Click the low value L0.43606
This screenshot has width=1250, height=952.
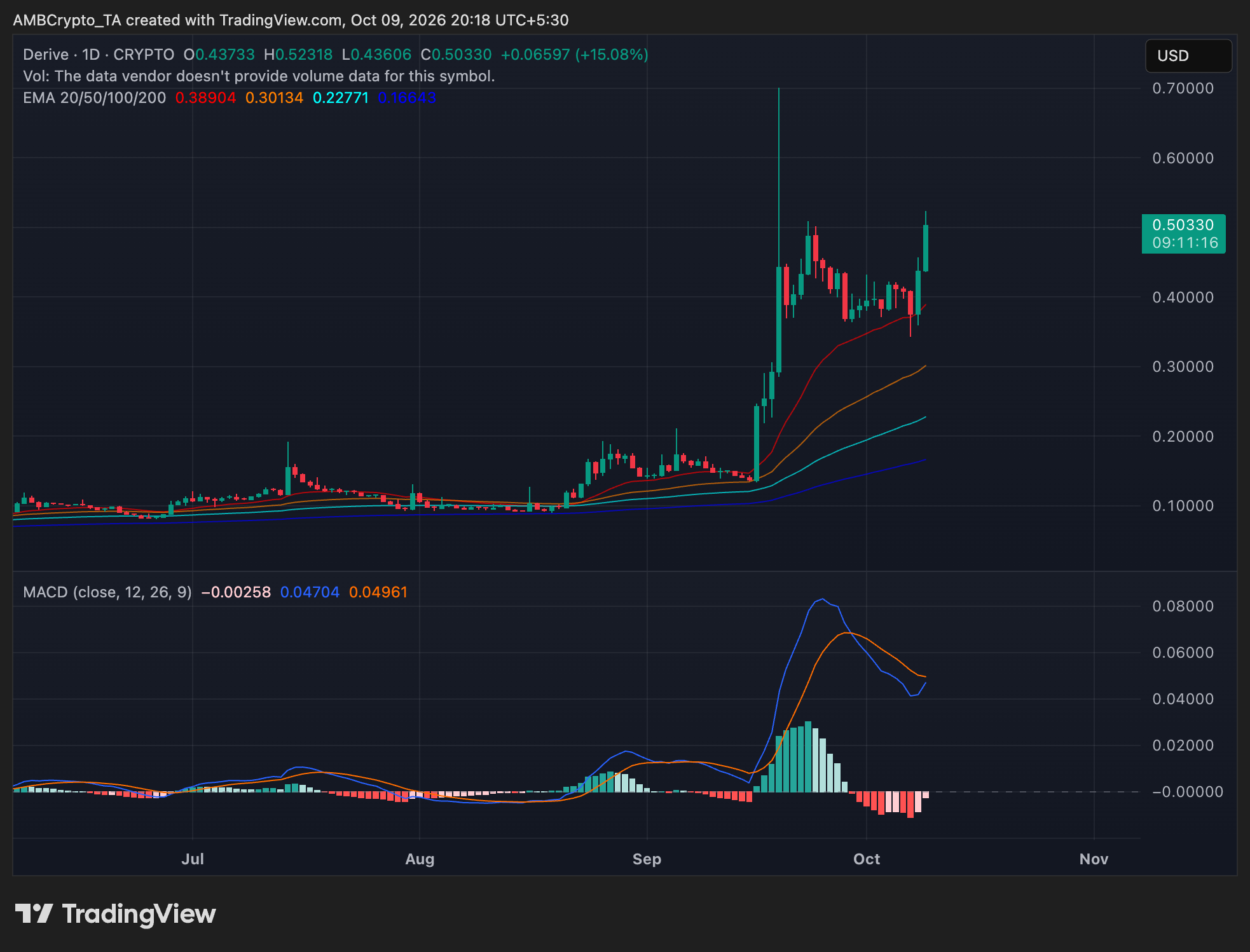376,55
